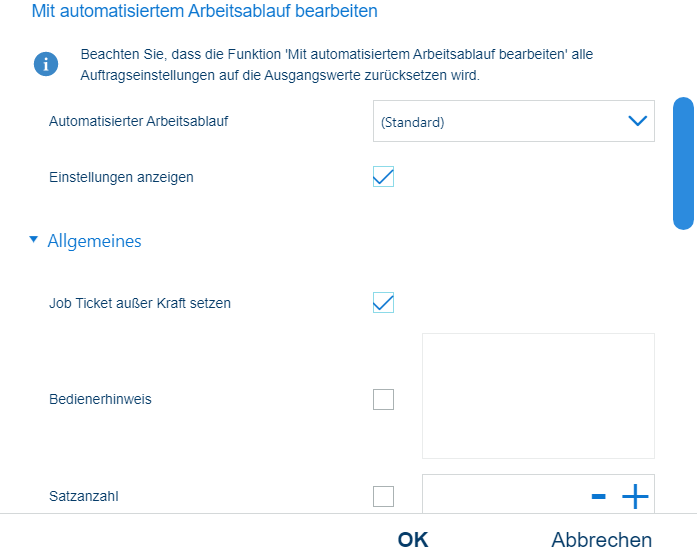Click the dialog title Mit automatisiertem Arbeitsablauf bearbeiten

[x=205, y=13]
